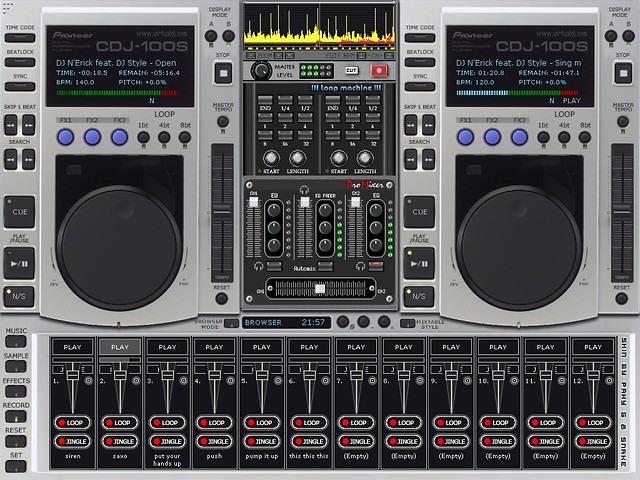Click the right deck CUE button
This screenshot has width=640, height=480.
(x=419, y=212)
